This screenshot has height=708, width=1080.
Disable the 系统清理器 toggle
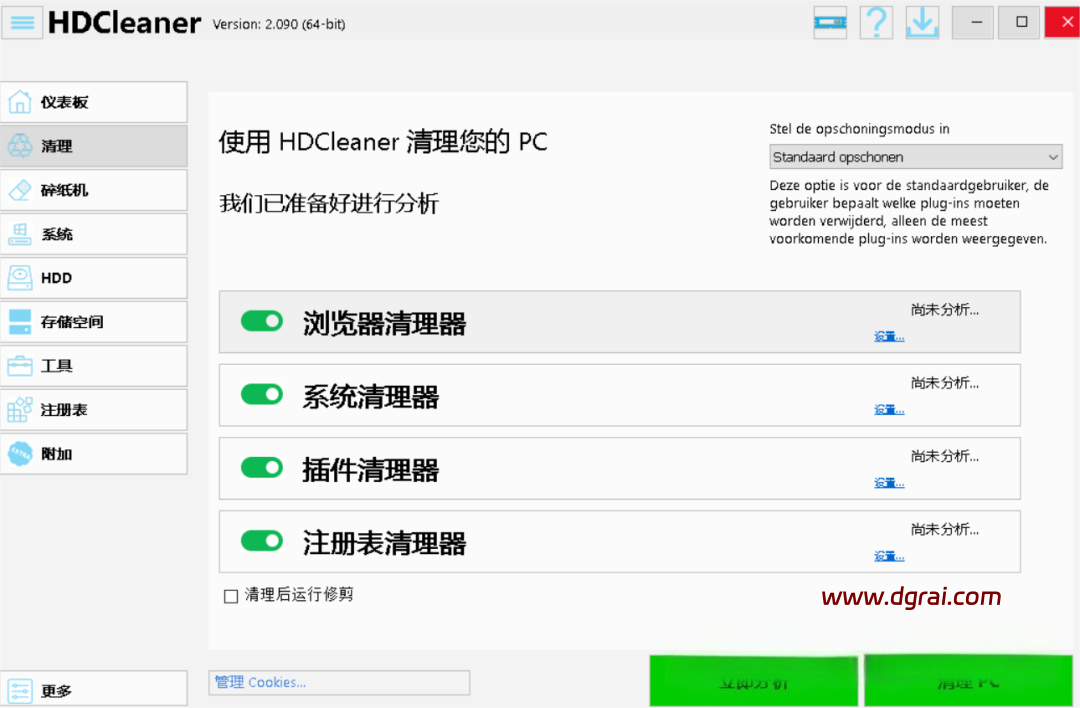262,394
